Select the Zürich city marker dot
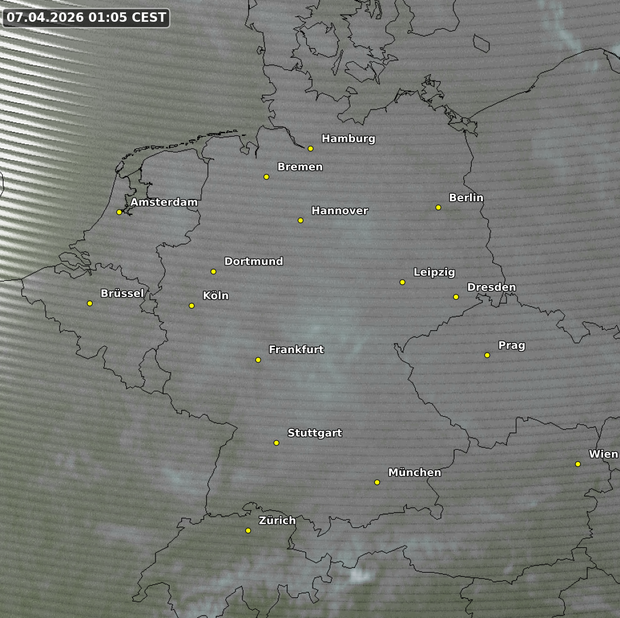Image resolution: width=620 pixels, height=618 pixels. (x=248, y=531)
